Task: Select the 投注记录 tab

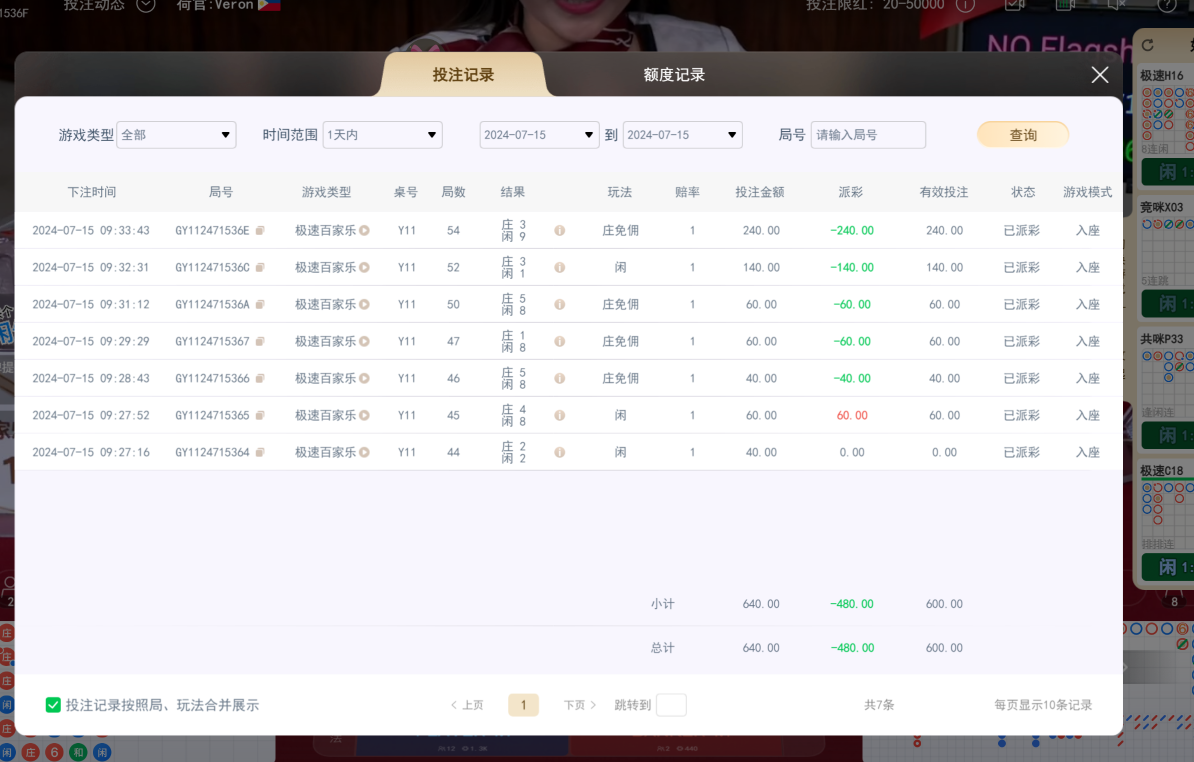Action: pos(464,73)
